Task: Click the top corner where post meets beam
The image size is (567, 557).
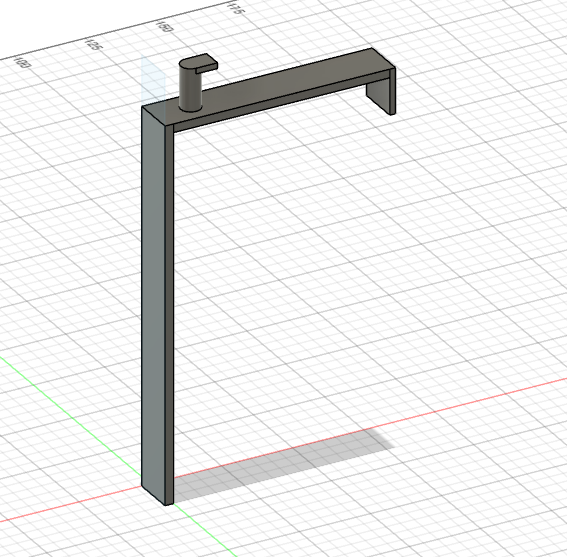Action: (x=155, y=114)
